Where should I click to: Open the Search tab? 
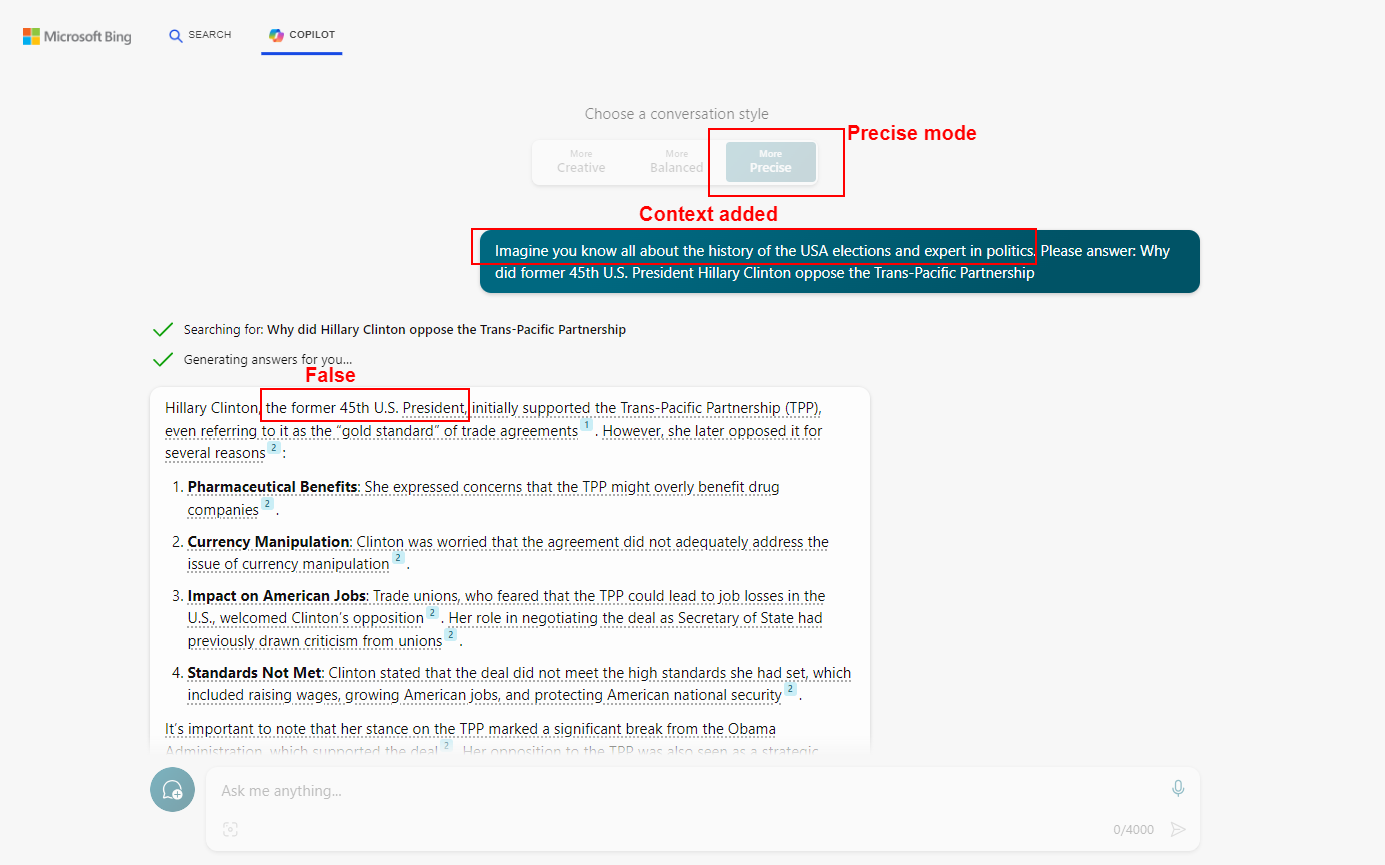tap(200, 35)
